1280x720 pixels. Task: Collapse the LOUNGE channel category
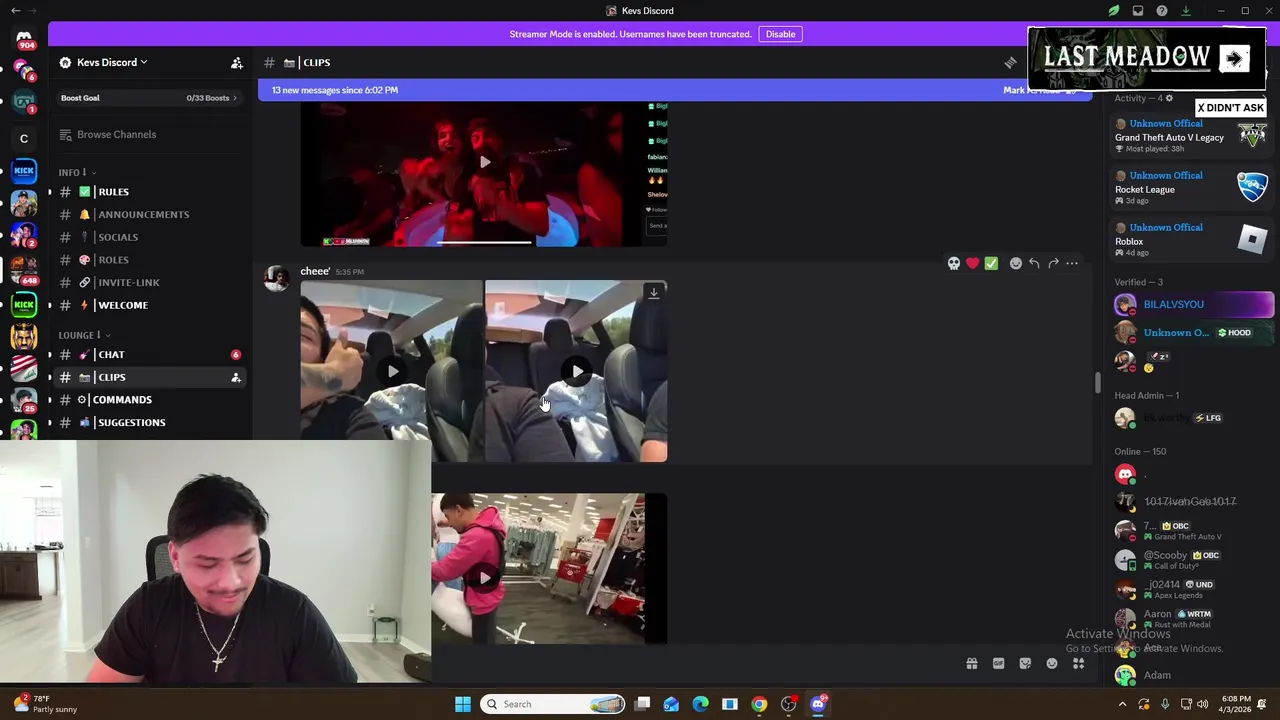tap(84, 335)
